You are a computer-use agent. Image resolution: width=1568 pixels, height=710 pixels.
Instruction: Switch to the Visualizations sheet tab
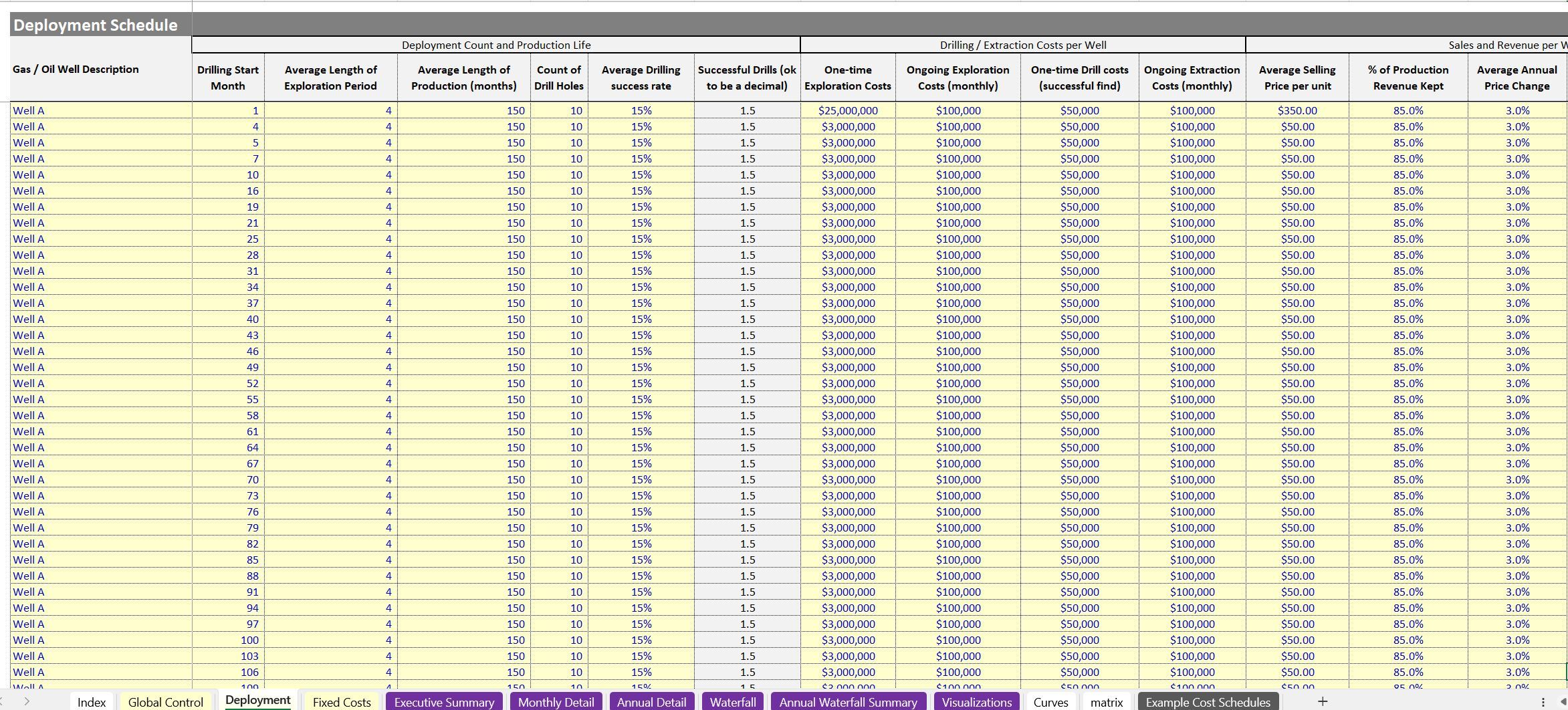pyautogui.click(x=977, y=702)
